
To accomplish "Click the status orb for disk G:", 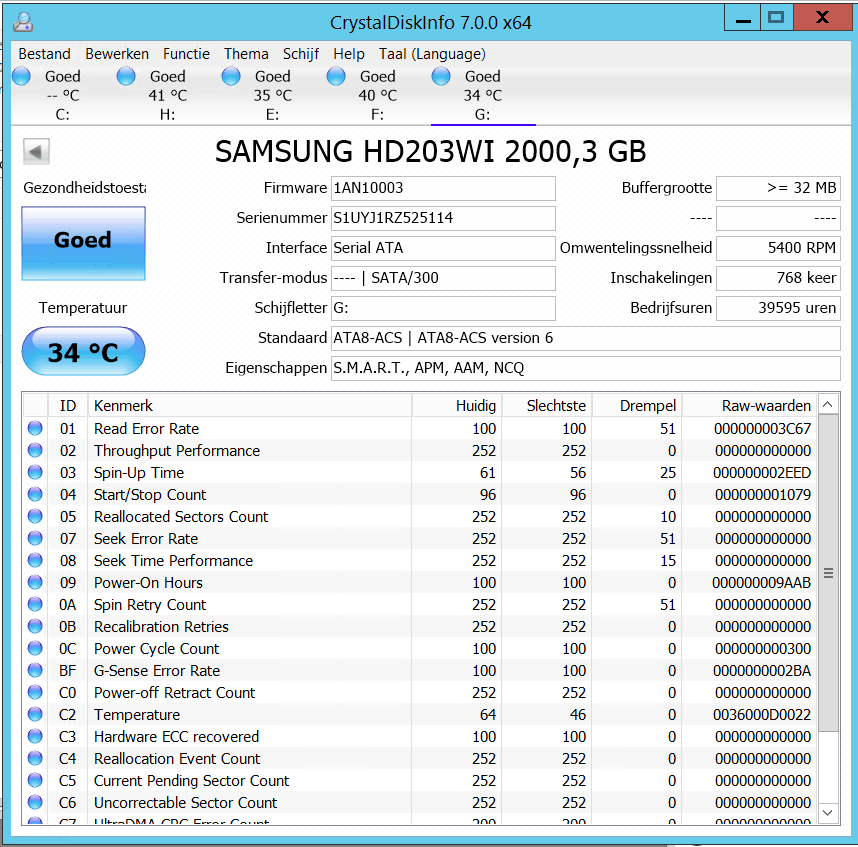I will [x=441, y=76].
